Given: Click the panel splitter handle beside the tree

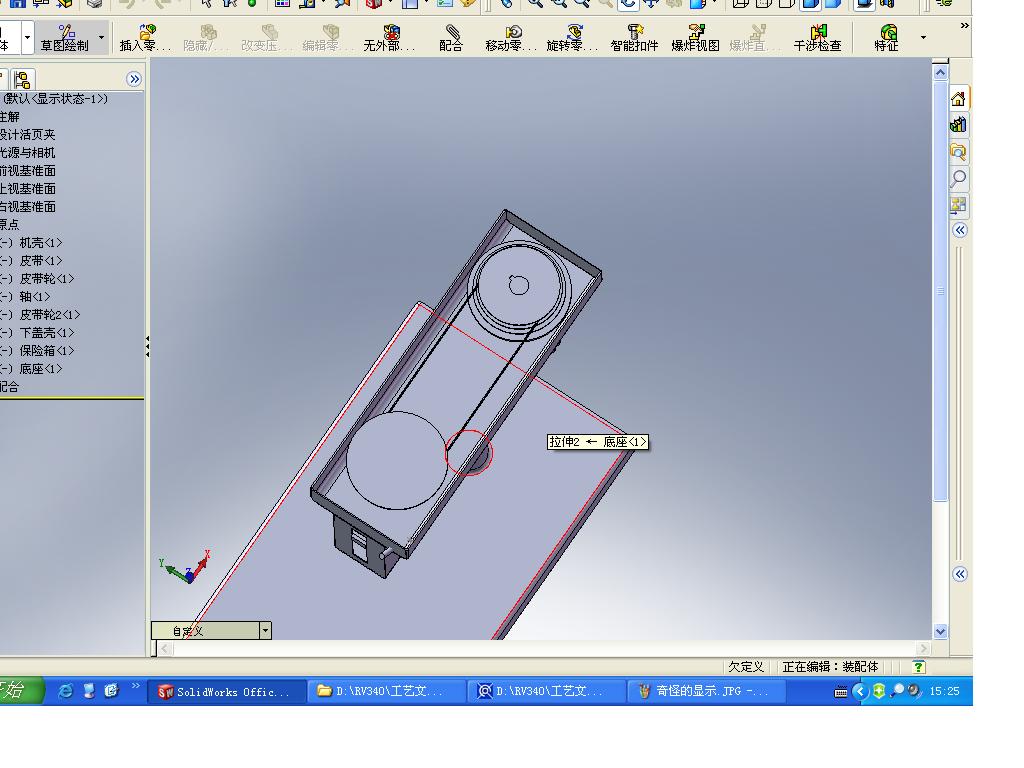Looking at the screenshot, I should 148,346.
